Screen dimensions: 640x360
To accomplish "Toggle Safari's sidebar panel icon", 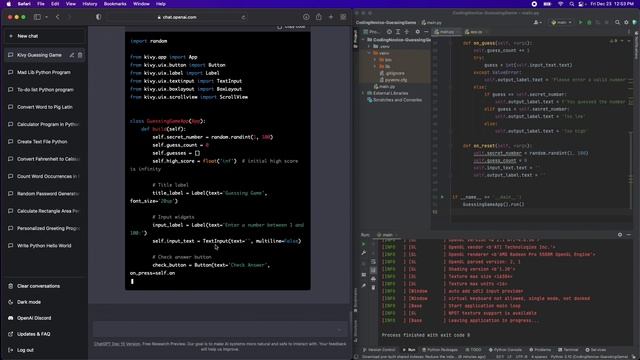I will (37, 17).
